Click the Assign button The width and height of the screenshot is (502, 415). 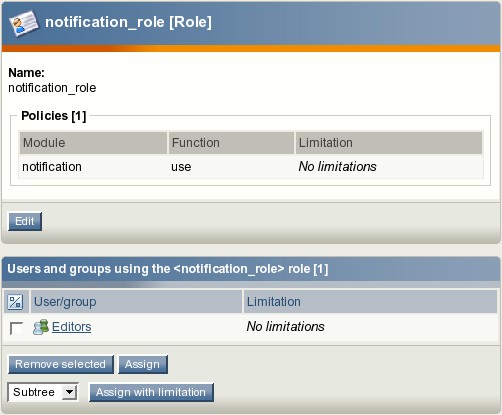point(143,364)
